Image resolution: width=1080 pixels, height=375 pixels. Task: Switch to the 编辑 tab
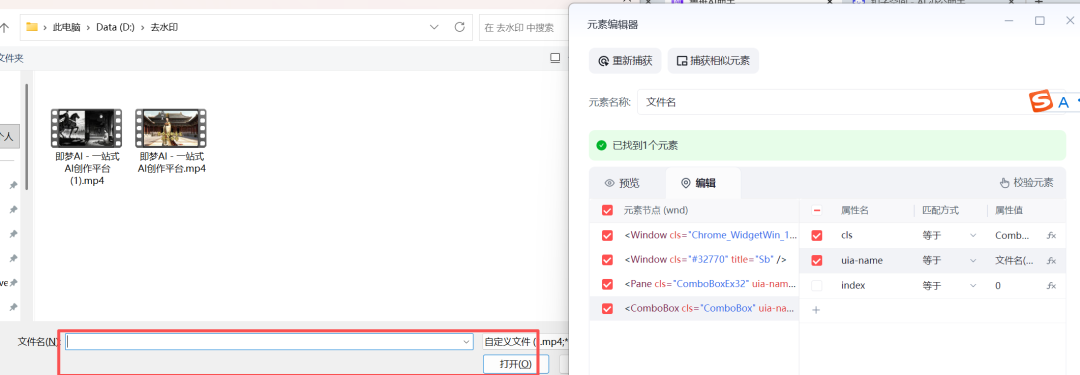point(698,183)
